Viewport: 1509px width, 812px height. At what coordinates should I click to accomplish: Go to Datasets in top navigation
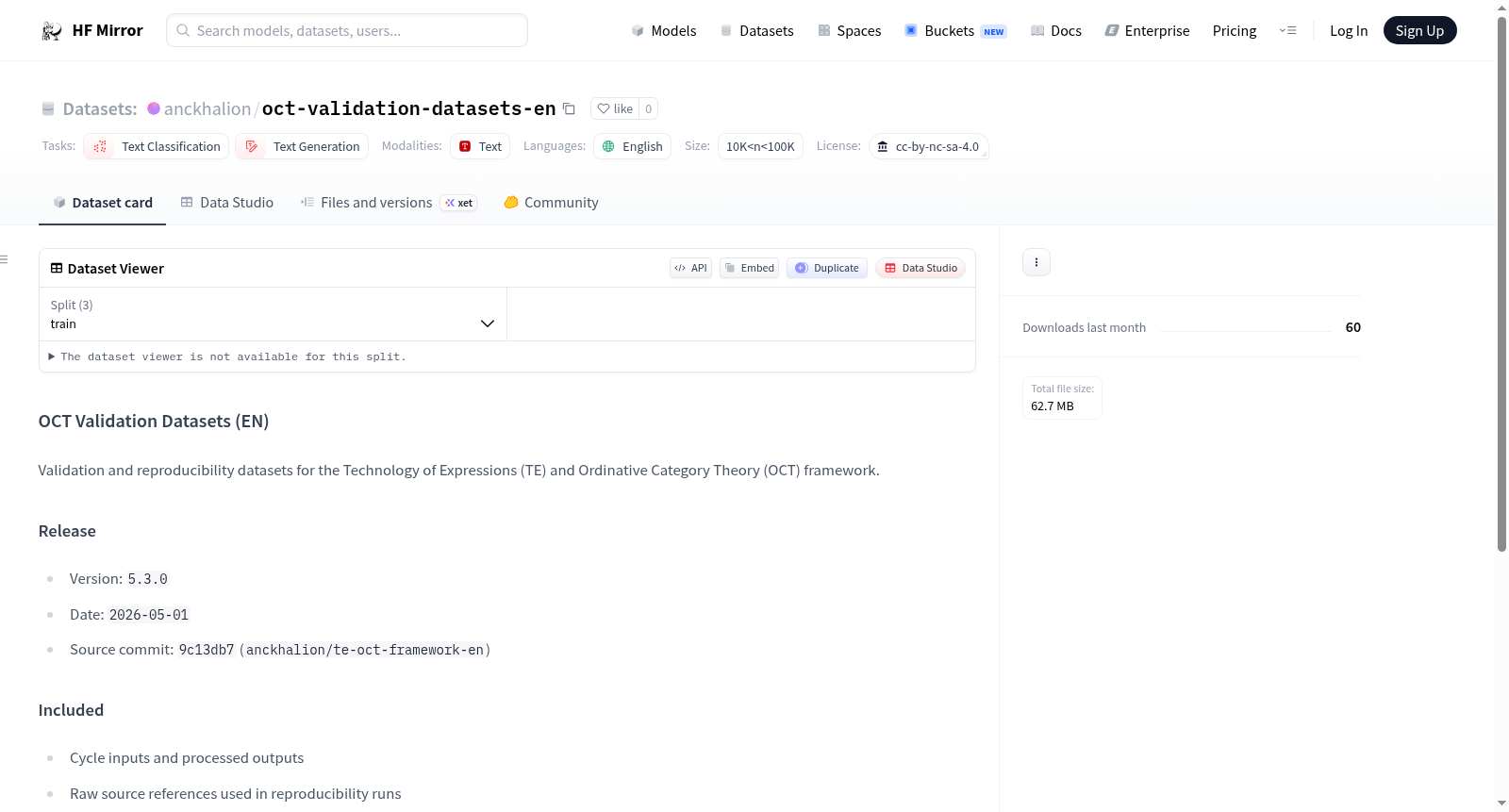tap(756, 31)
